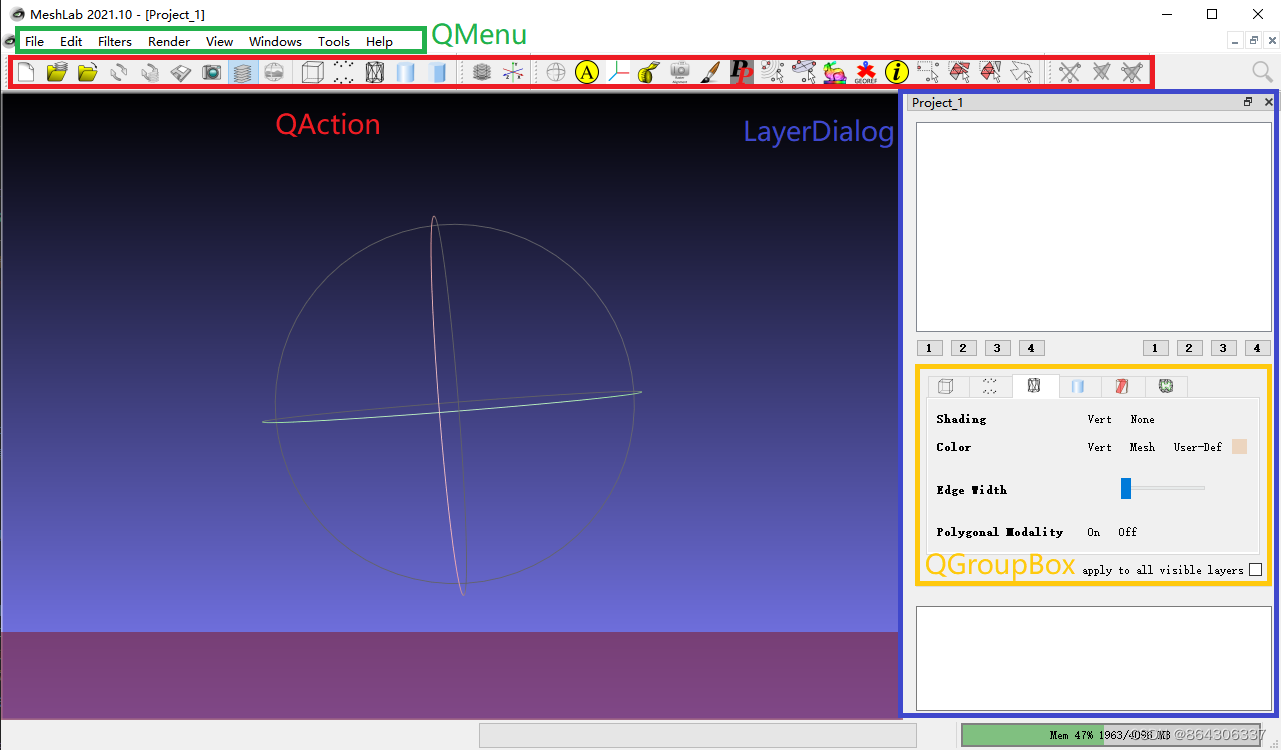Export mesh using the disk icon

[x=181, y=72]
